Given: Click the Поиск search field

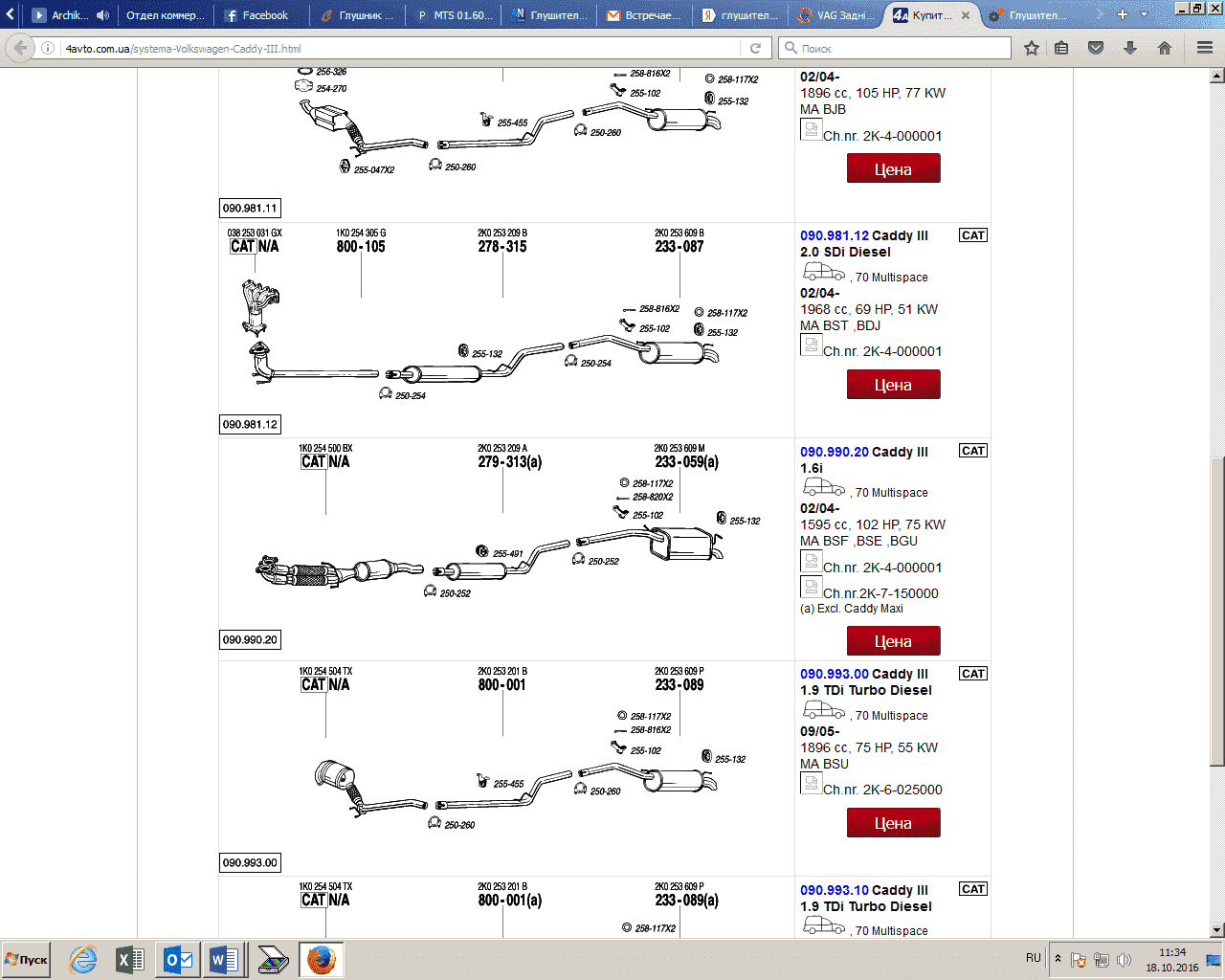Looking at the screenshot, I should (895, 48).
